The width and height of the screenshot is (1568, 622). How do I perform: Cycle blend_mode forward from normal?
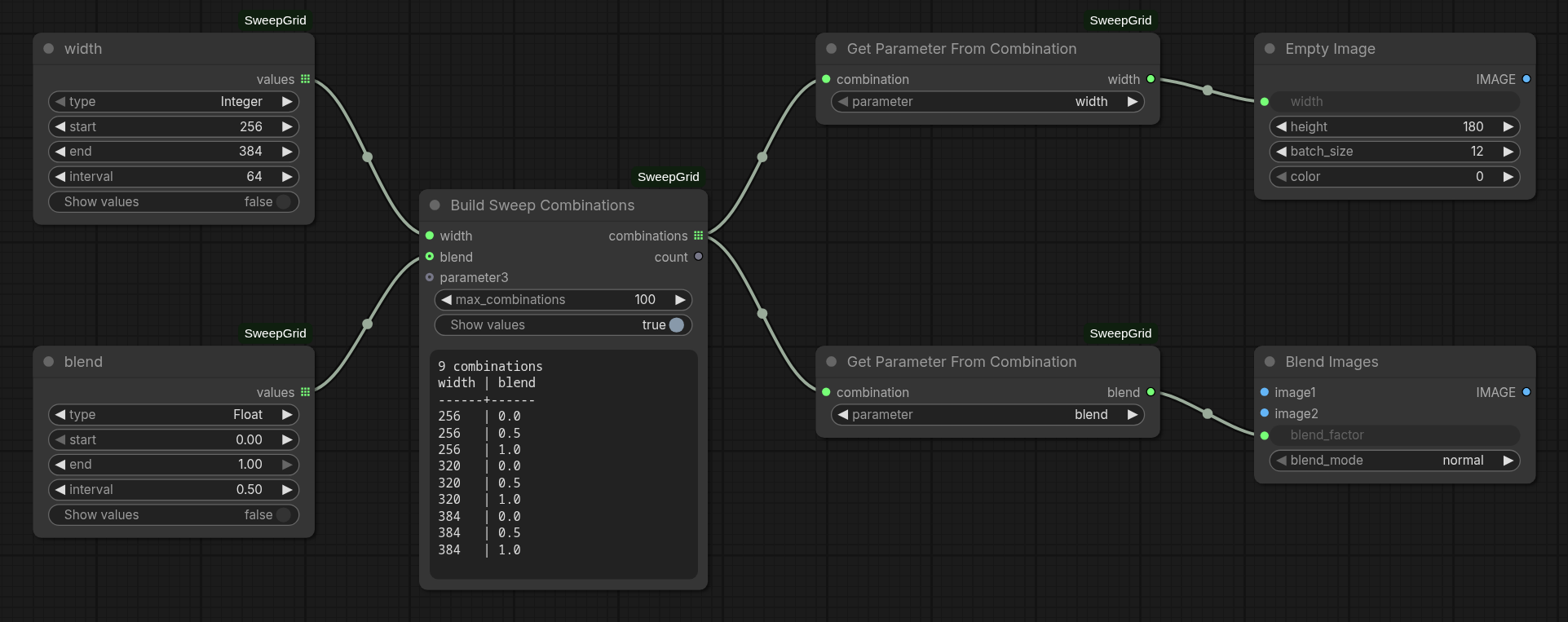coord(1508,461)
